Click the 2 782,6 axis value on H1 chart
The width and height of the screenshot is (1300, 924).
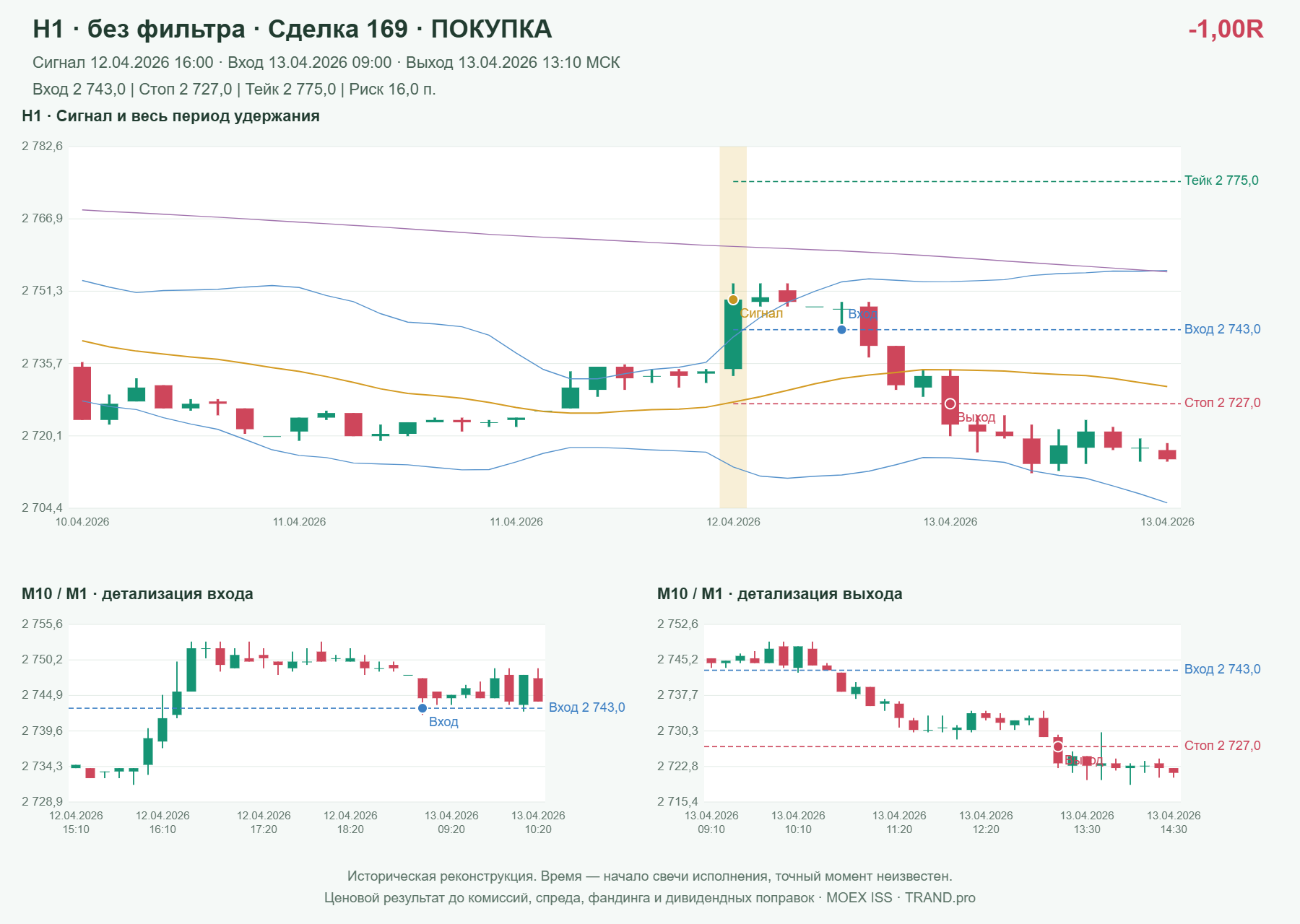point(42,147)
